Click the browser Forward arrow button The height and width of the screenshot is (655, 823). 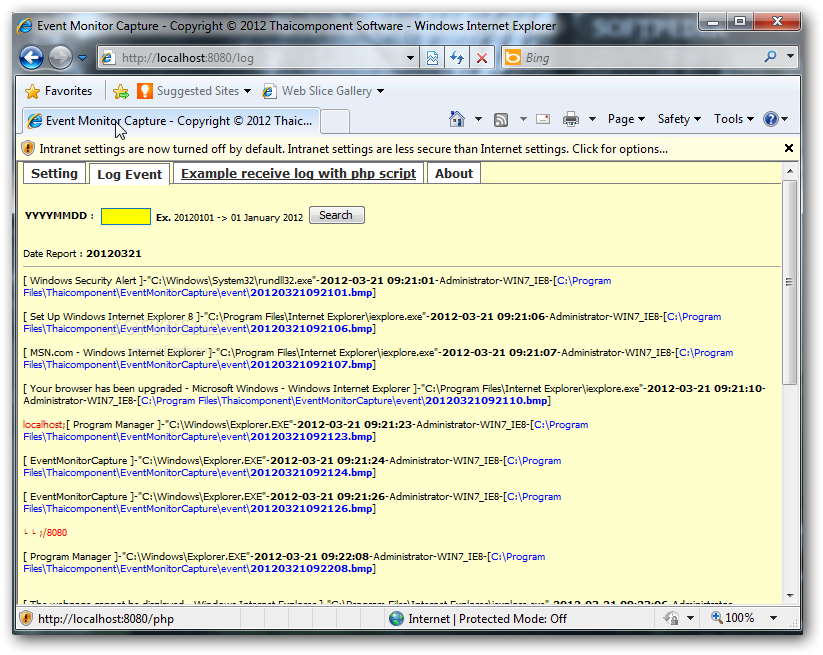(60, 57)
